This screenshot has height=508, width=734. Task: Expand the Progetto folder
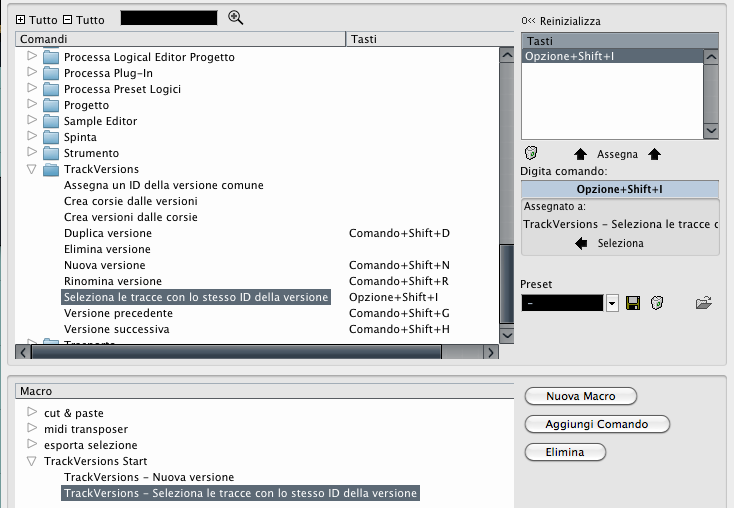pos(32,104)
